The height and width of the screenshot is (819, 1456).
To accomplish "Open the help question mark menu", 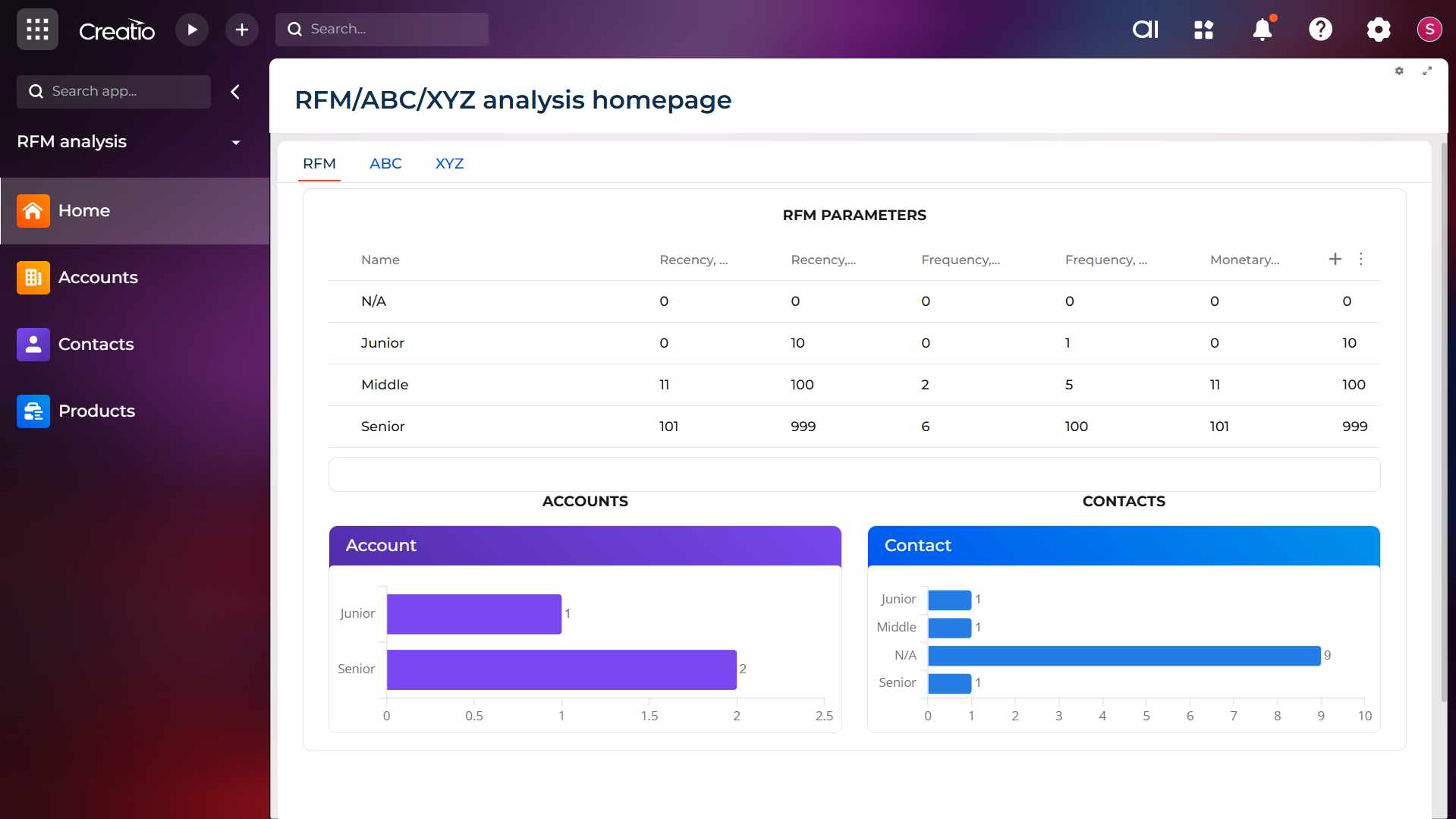I will 1320,30.
